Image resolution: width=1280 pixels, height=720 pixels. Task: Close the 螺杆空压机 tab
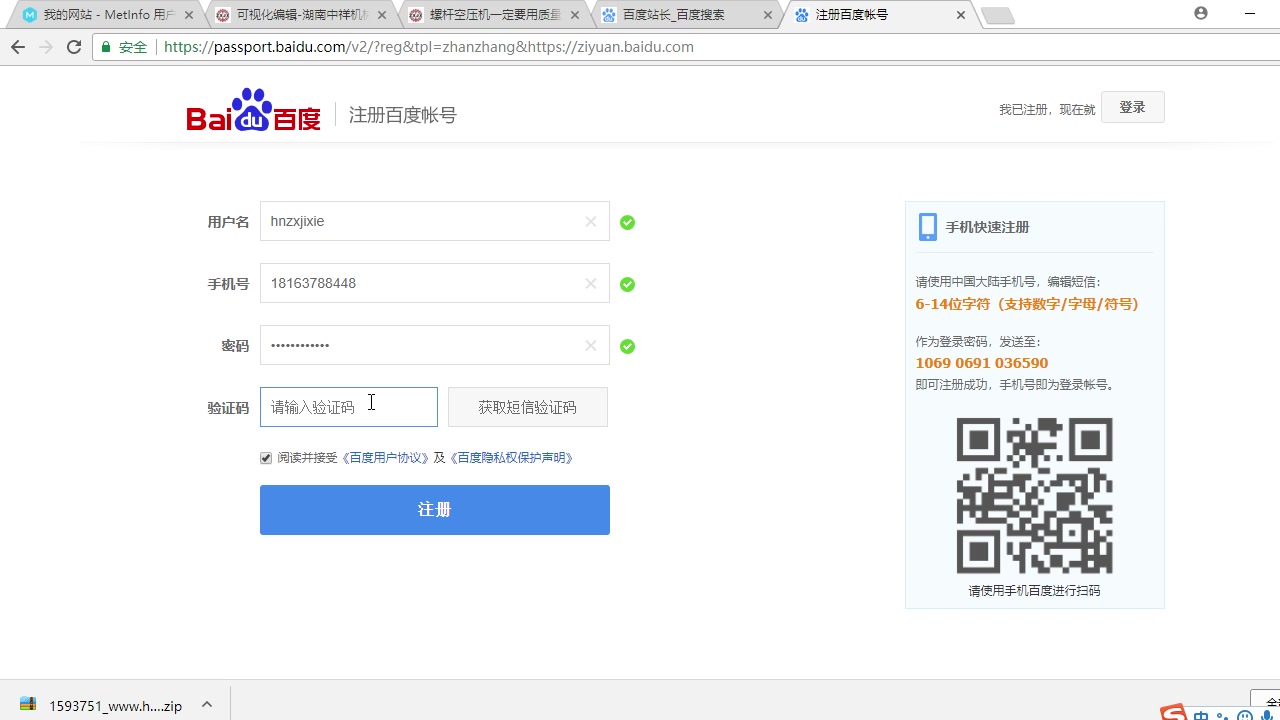575,15
